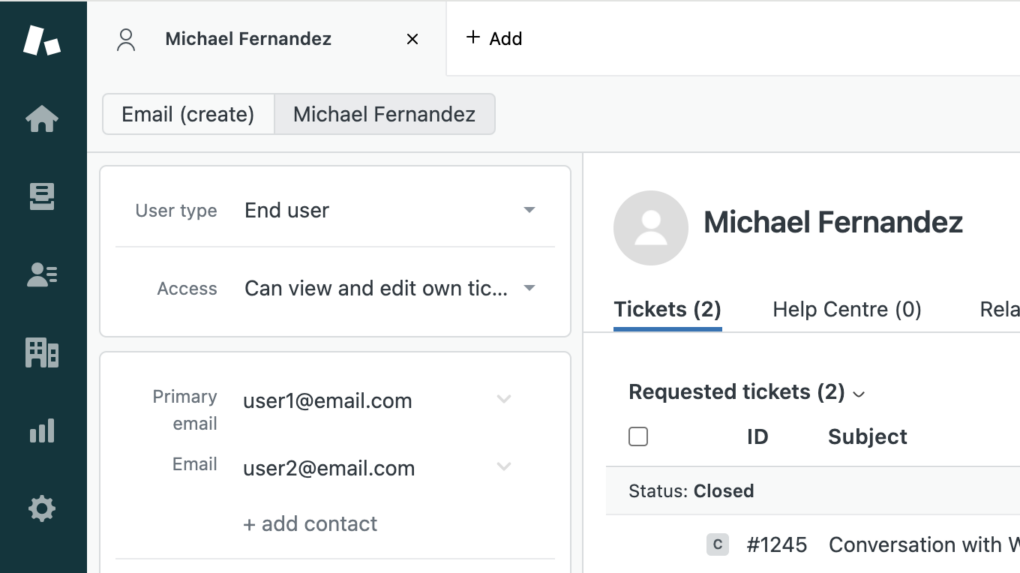Image resolution: width=1020 pixels, height=573 pixels.
Task: Tick the select all tickets checkbox
Action: [x=638, y=437]
